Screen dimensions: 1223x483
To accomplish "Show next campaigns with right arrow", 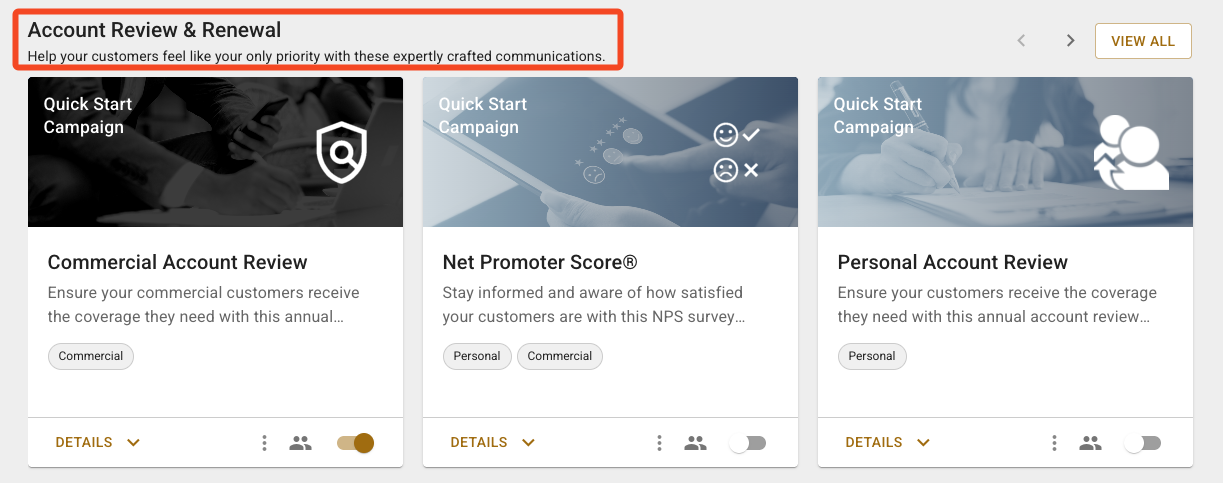I will coord(1070,41).
